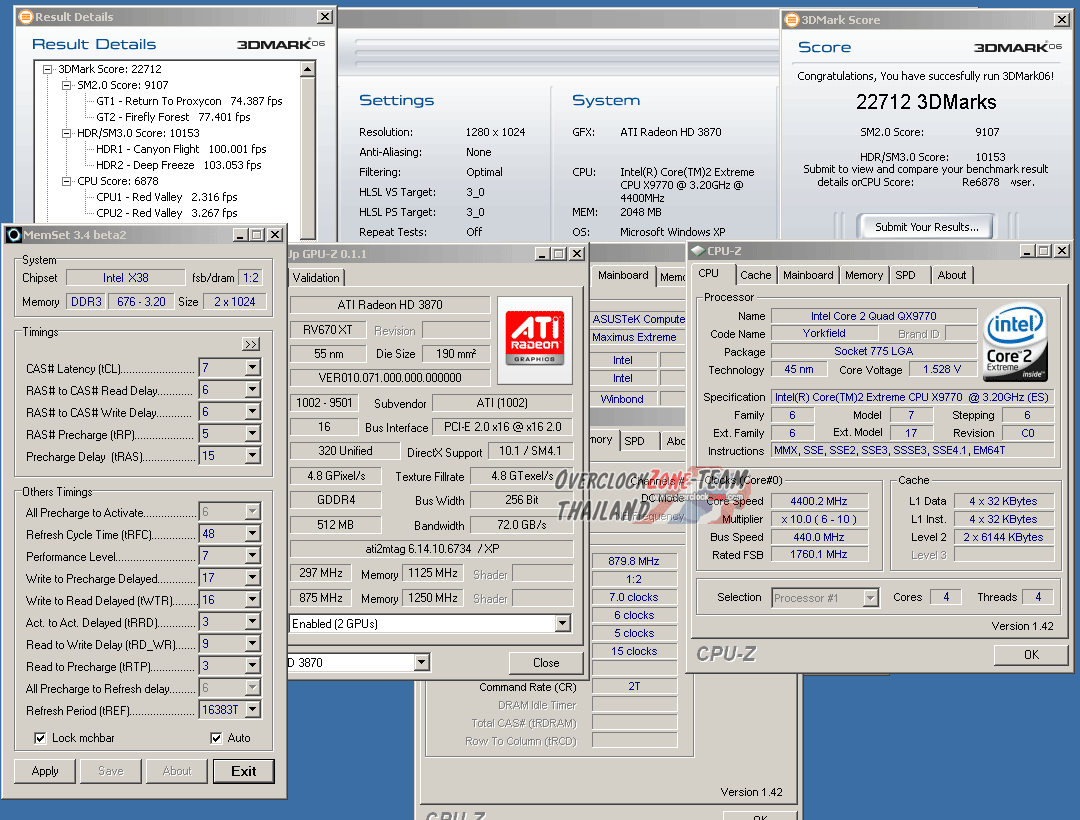Select GT2 - Firefly Forest result row
Screen dimensions: 1080x820
pyautogui.click(x=173, y=117)
